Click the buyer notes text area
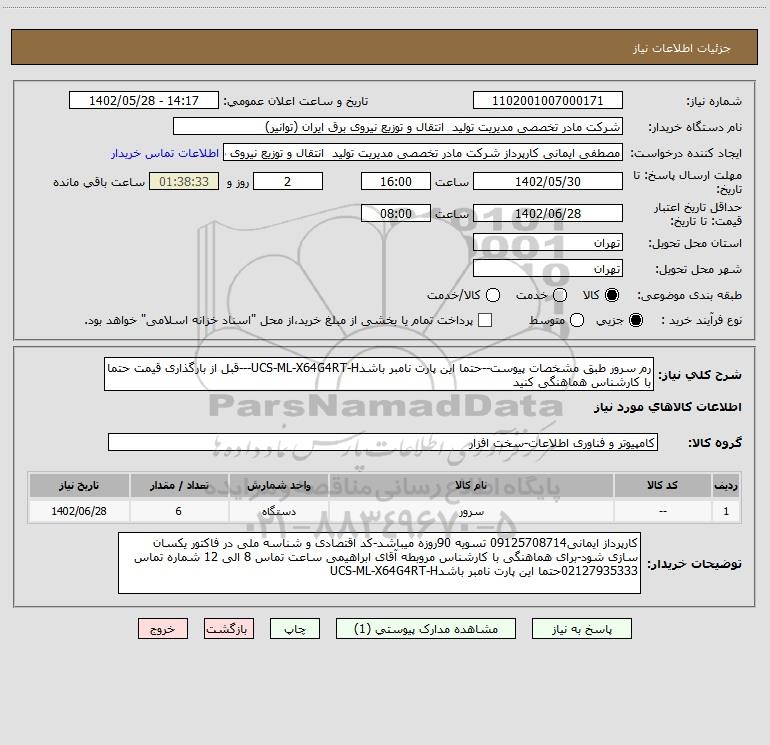The width and height of the screenshot is (770, 745). [x=379, y=563]
